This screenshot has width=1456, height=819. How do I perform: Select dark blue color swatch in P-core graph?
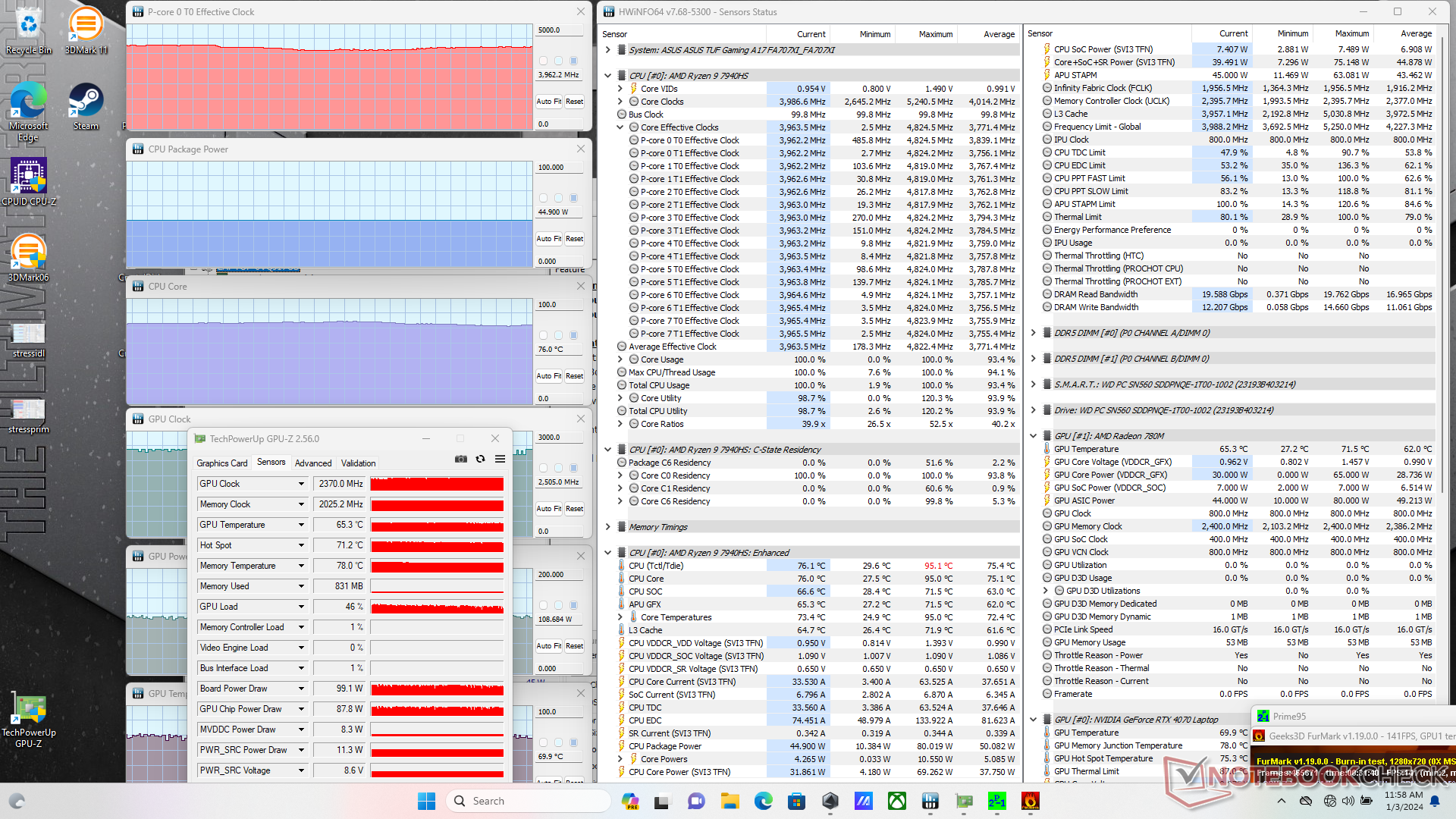(x=574, y=61)
